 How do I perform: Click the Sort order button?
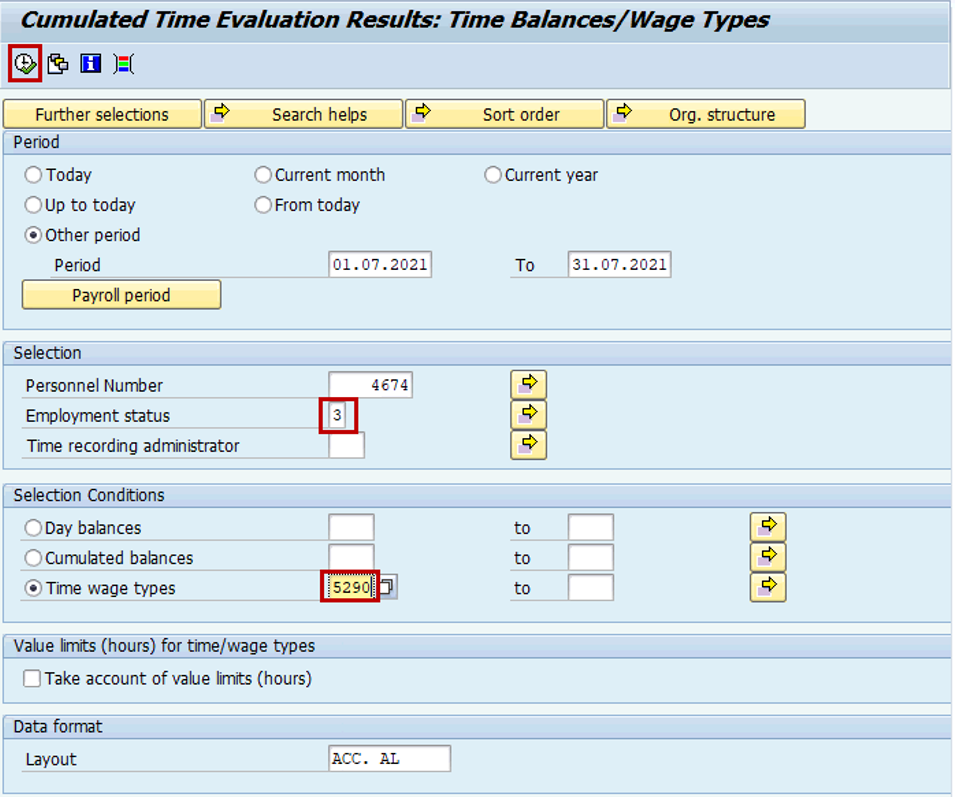505,114
